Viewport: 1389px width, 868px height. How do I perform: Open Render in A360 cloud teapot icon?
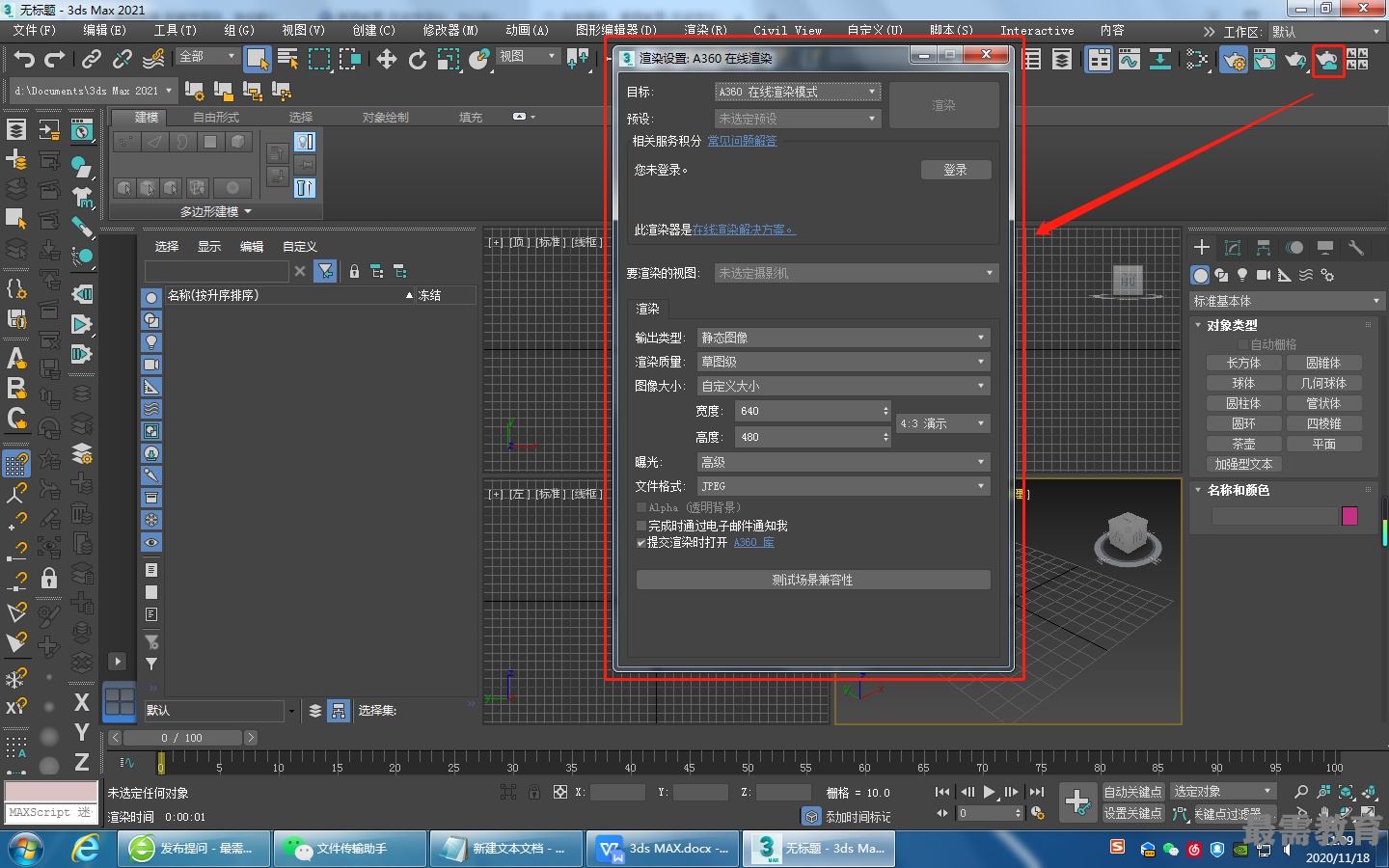(x=1327, y=61)
